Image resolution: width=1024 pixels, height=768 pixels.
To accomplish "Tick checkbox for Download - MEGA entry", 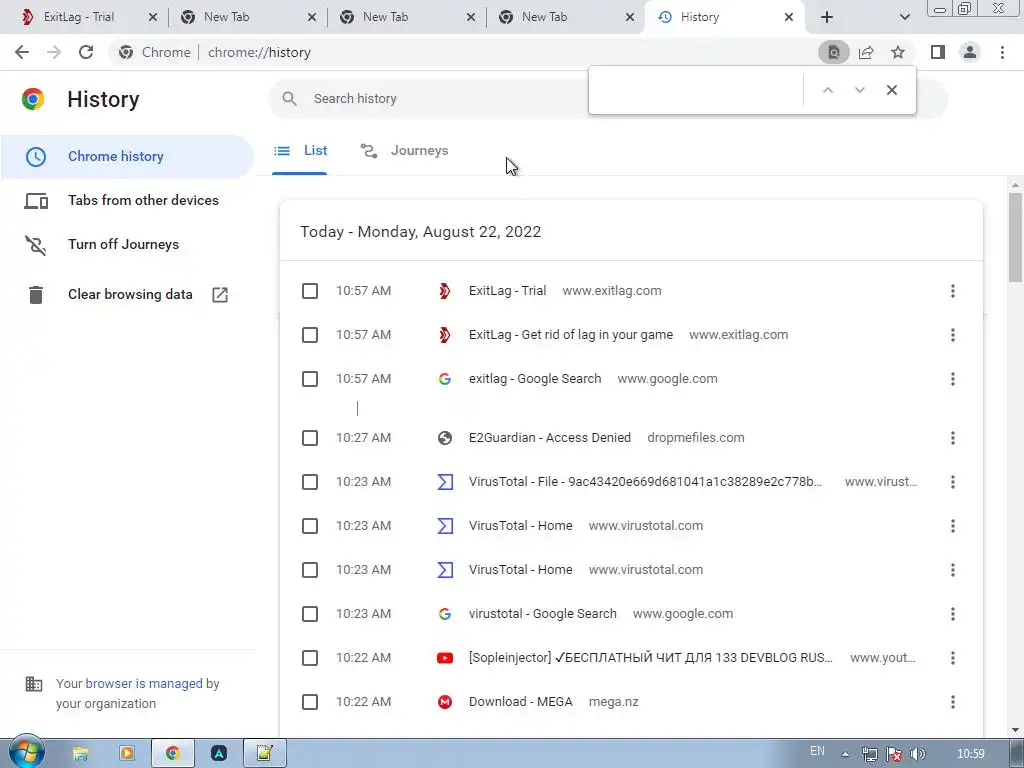I will [310, 702].
